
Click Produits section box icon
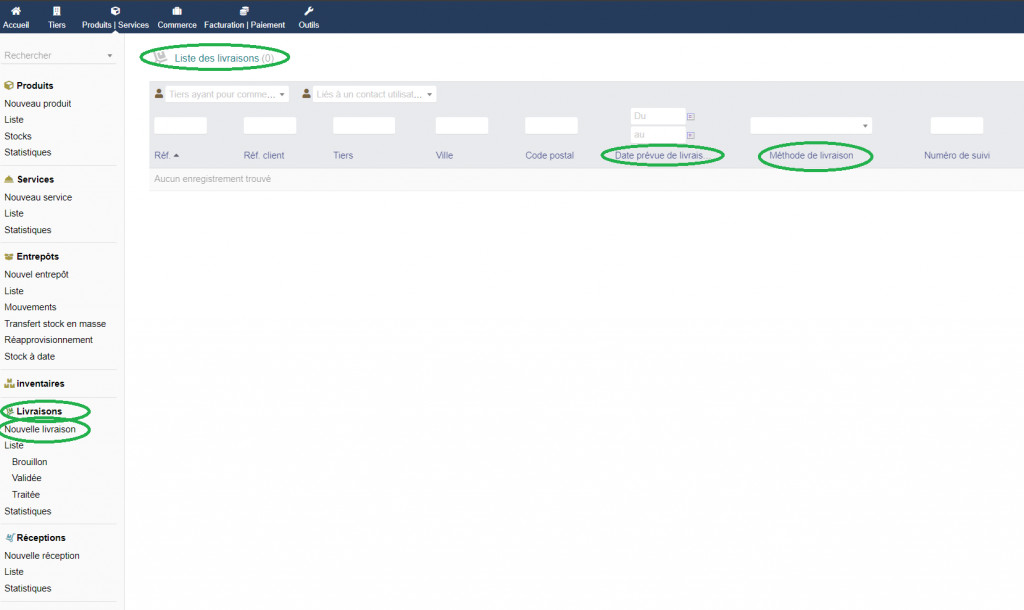click(9, 86)
